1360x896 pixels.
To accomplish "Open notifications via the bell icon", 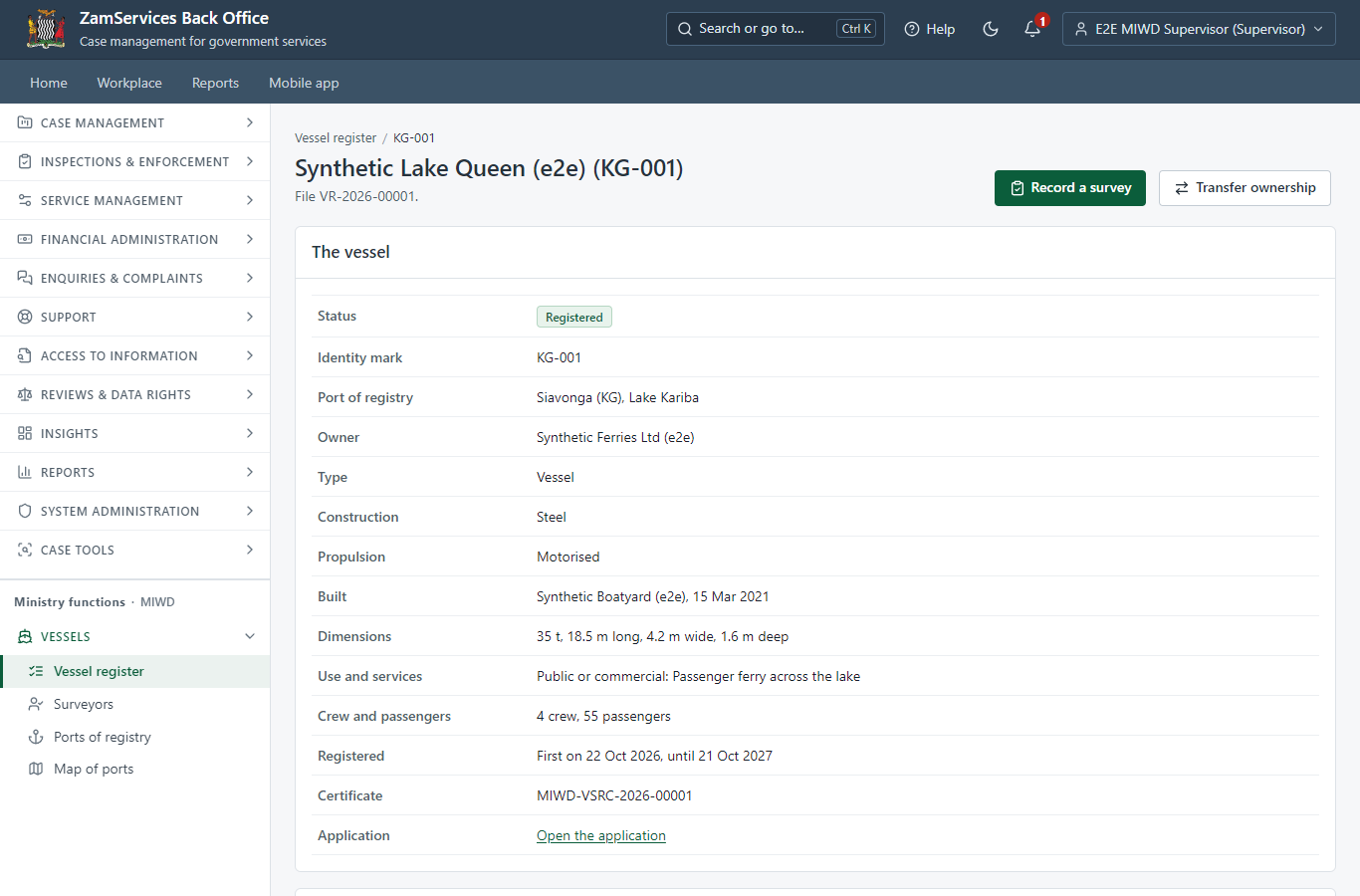I will (x=1032, y=29).
